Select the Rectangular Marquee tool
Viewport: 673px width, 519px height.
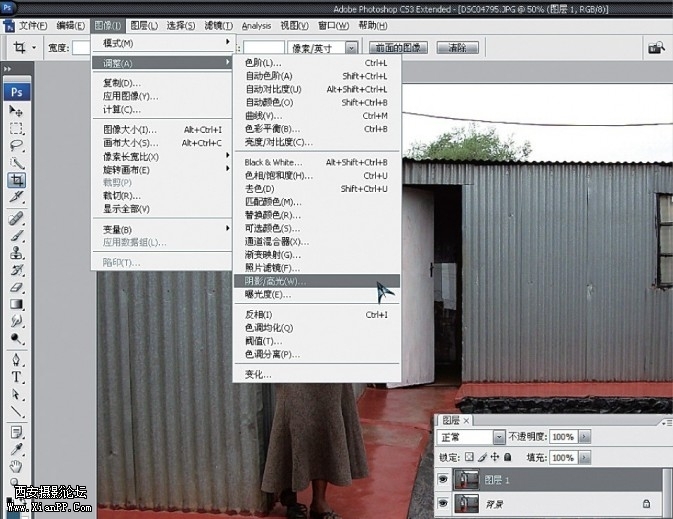[x=17, y=128]
